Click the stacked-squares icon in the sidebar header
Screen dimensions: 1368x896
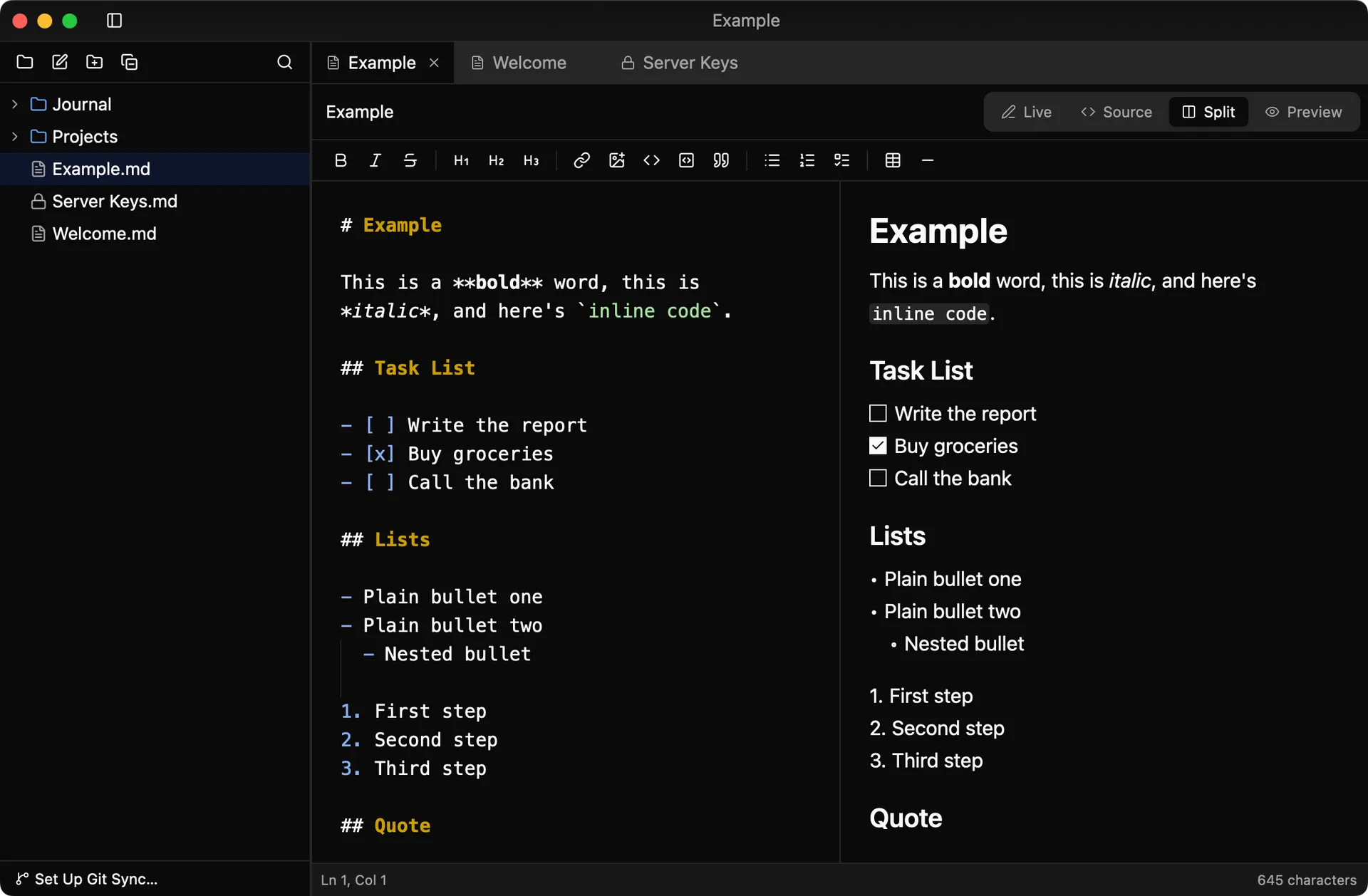129,62
